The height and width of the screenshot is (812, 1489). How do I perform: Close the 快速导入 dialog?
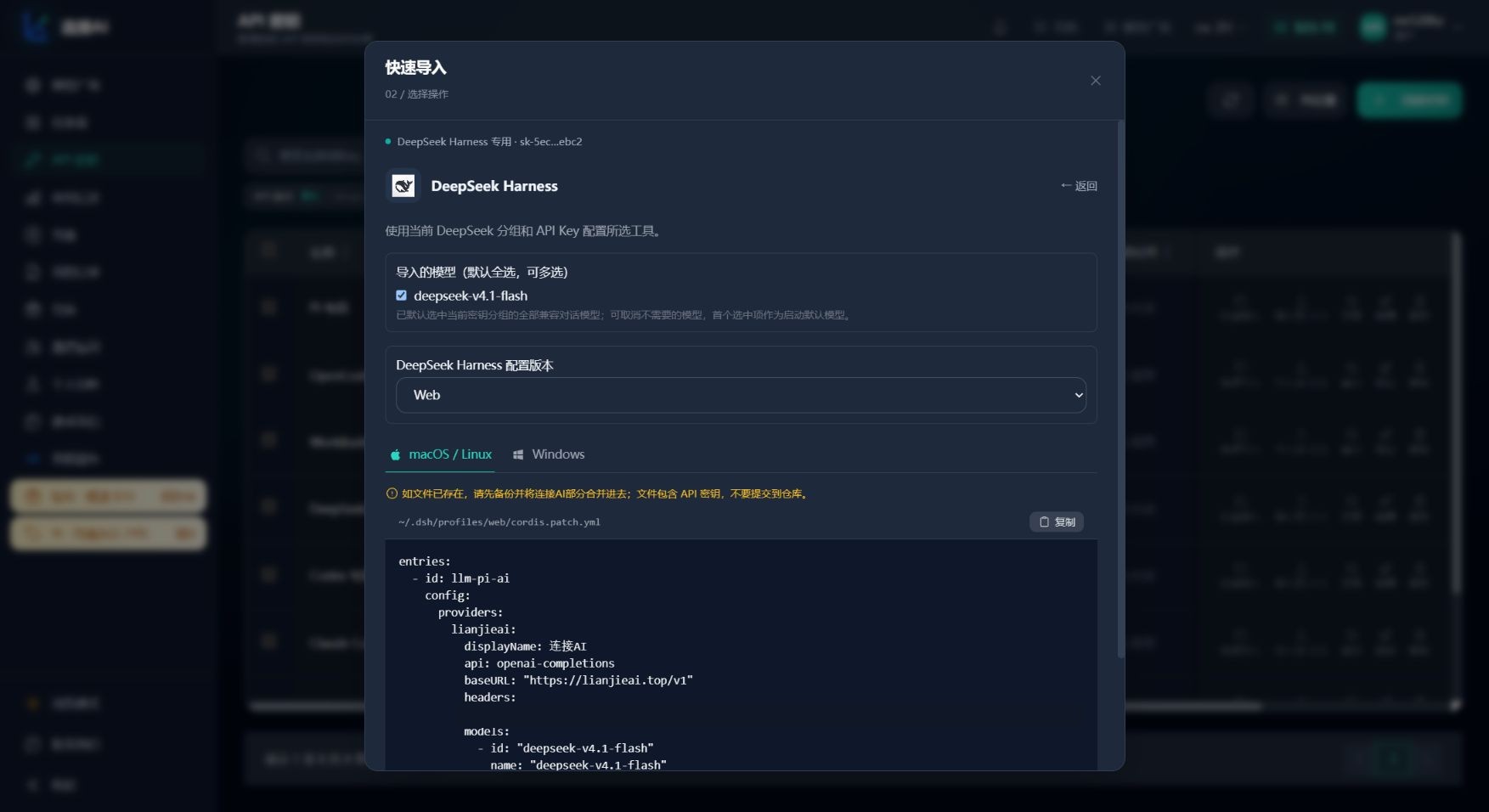pos(1096,81)
